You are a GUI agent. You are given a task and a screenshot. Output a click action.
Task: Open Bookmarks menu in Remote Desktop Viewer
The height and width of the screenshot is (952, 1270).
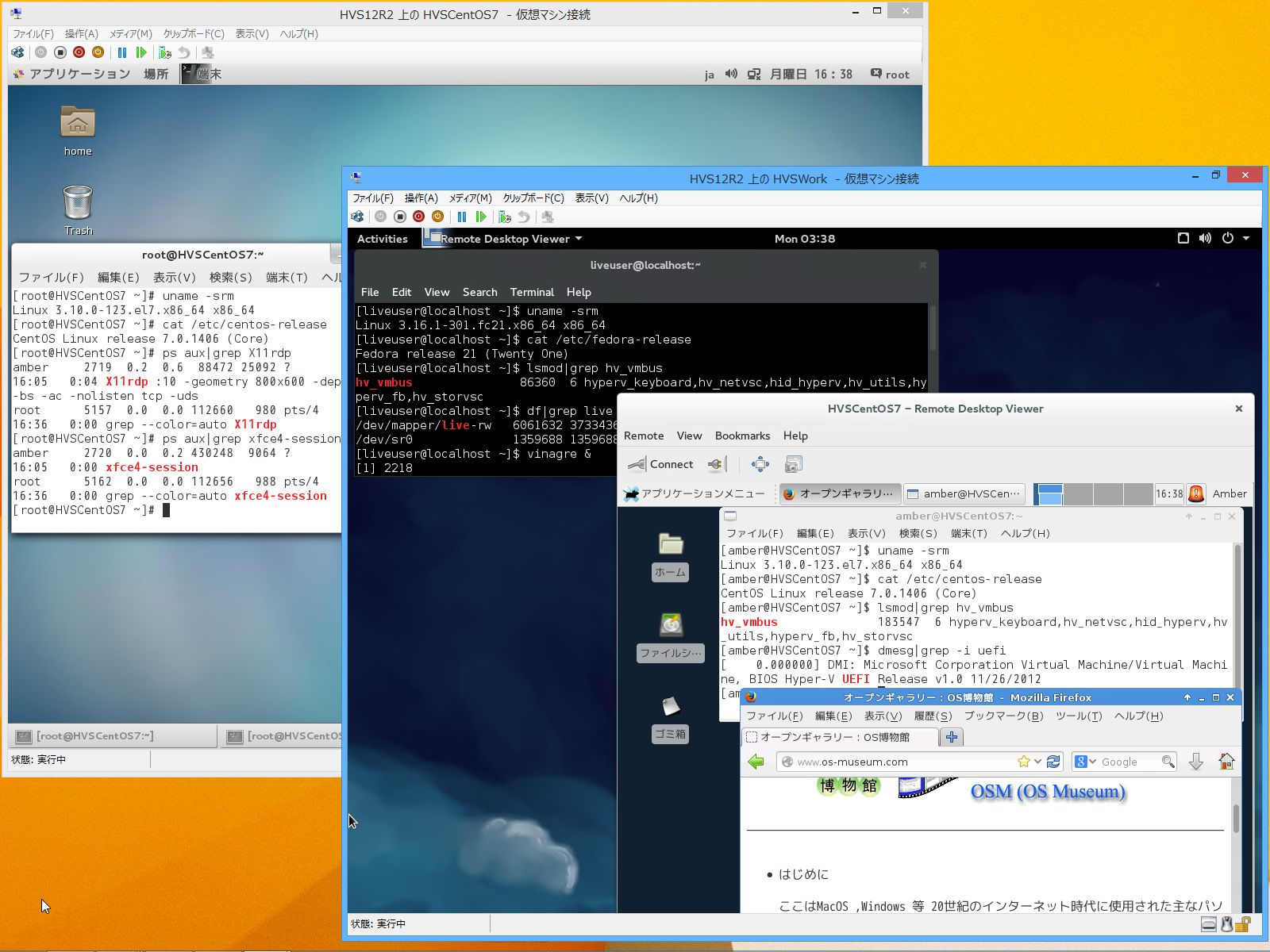pos(742,436)
